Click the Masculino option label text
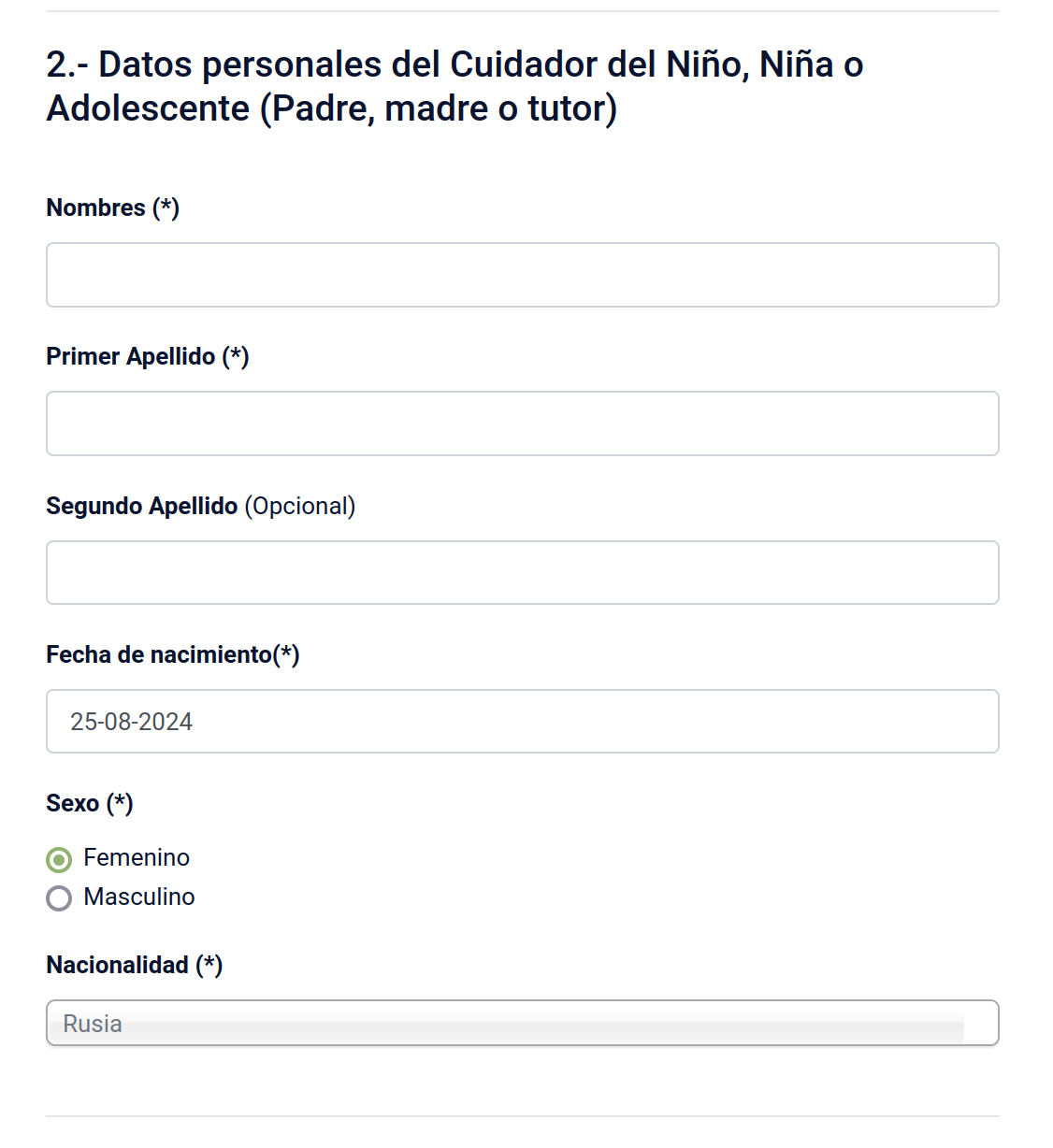This screenshot has height=1148, width=1053. coord(139,897)
